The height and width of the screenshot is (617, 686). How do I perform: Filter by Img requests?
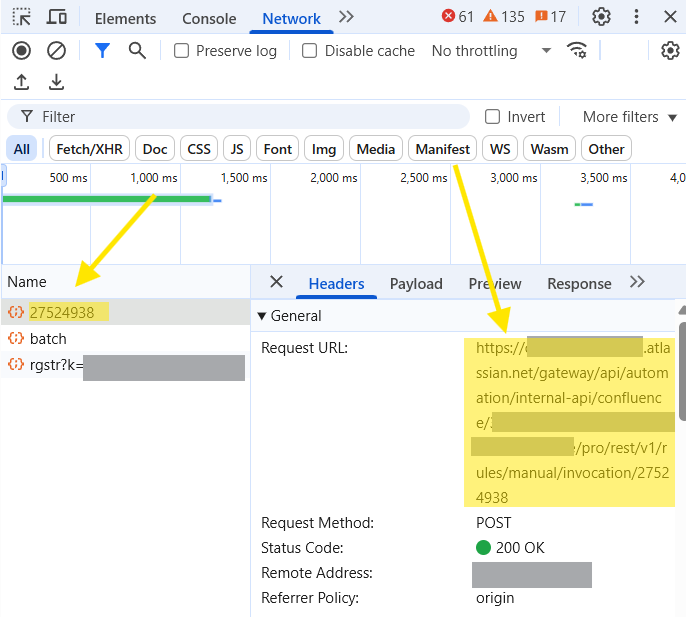(x=324, y=149)
